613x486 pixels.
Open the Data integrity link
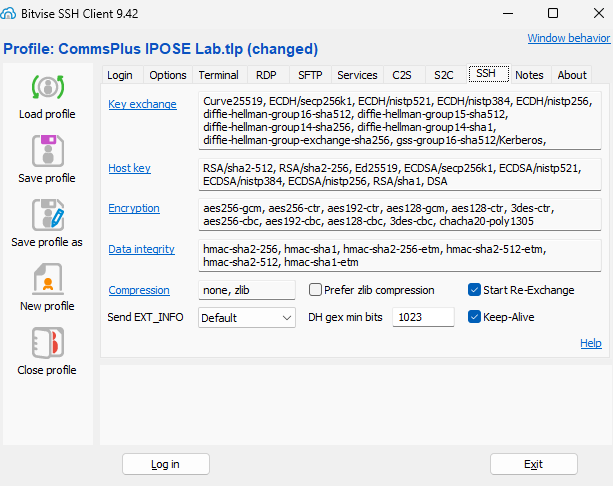click(142, 249)
